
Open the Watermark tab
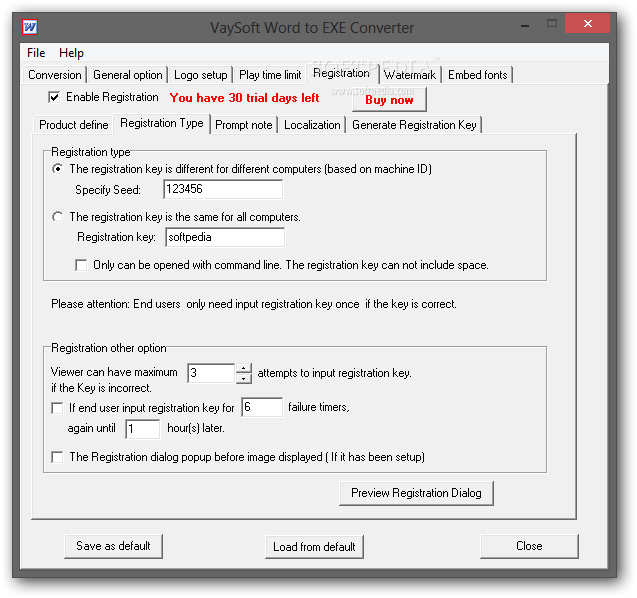click(410, 75)
